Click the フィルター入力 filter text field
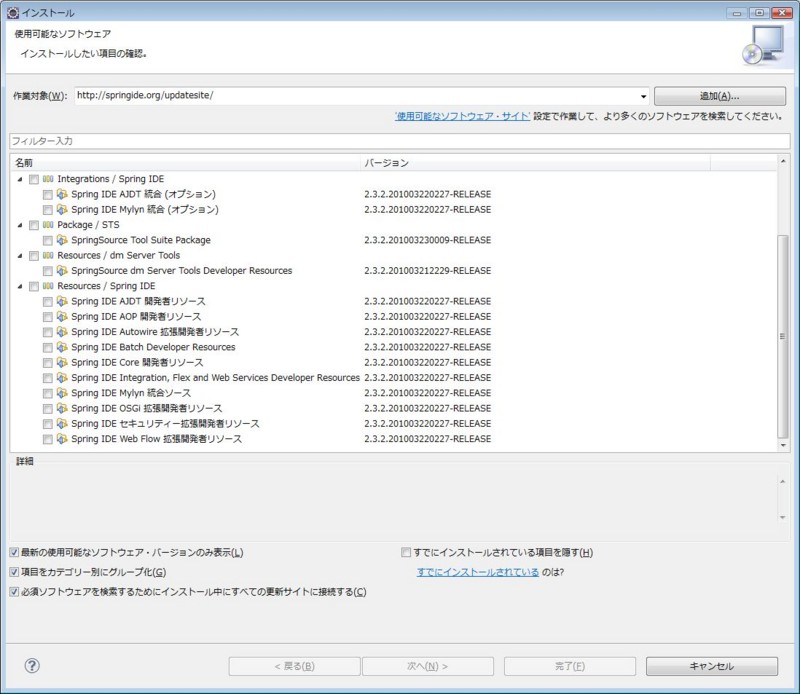Viewport: 800px width, 694px height. [x=399, y=141]
